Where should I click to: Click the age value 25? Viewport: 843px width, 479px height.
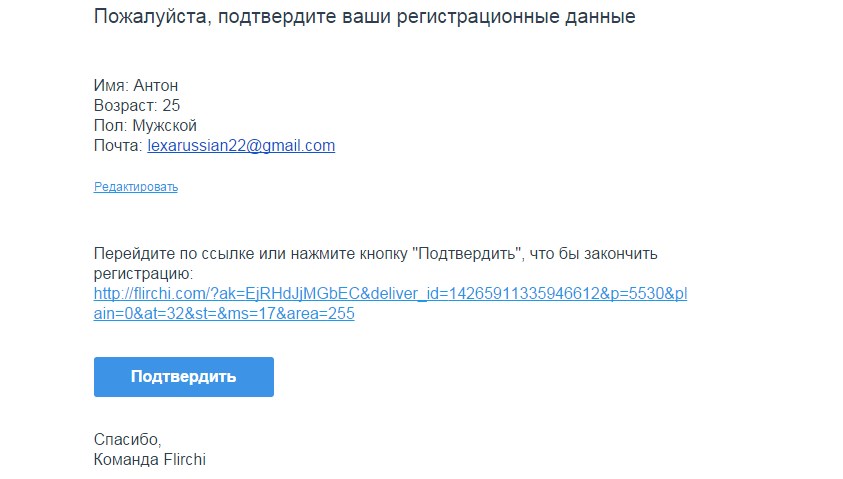click(171, 105)
